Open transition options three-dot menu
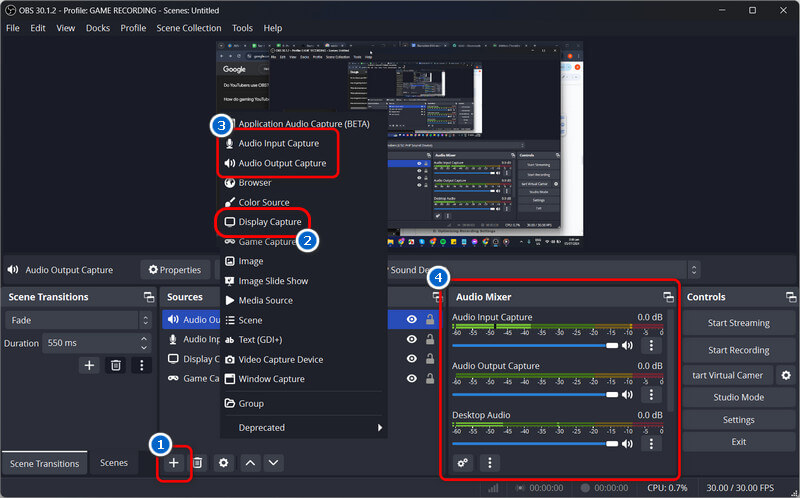The image size is (800, 498). coord(142,365)
